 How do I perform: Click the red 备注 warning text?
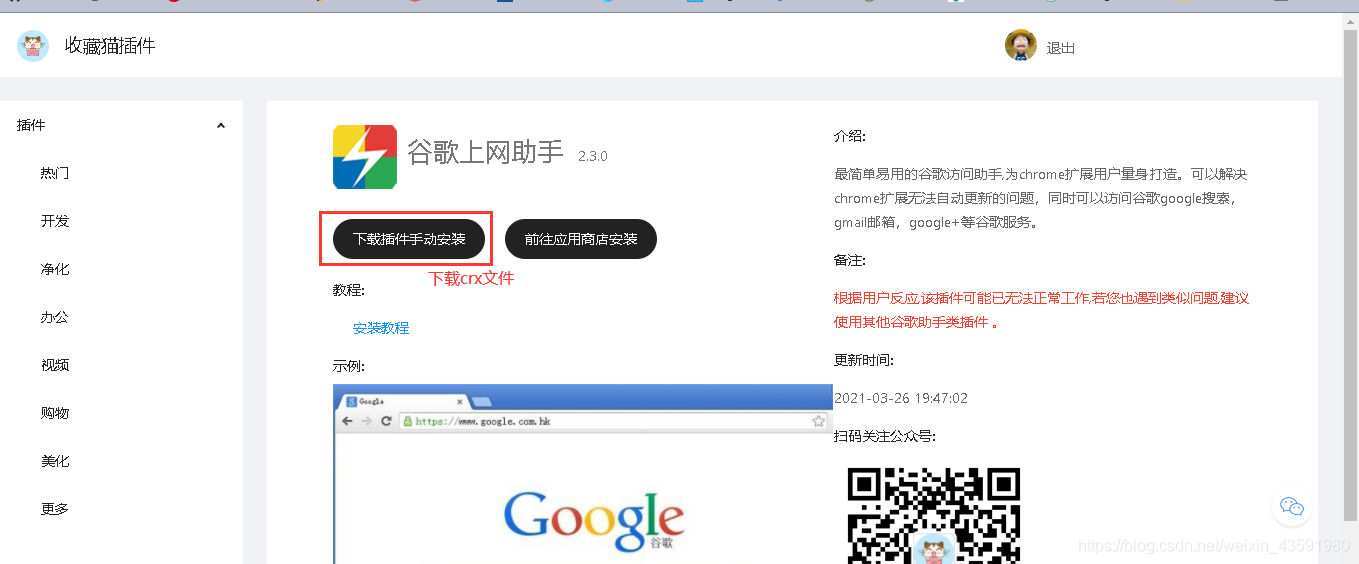tap(1041, 310)
